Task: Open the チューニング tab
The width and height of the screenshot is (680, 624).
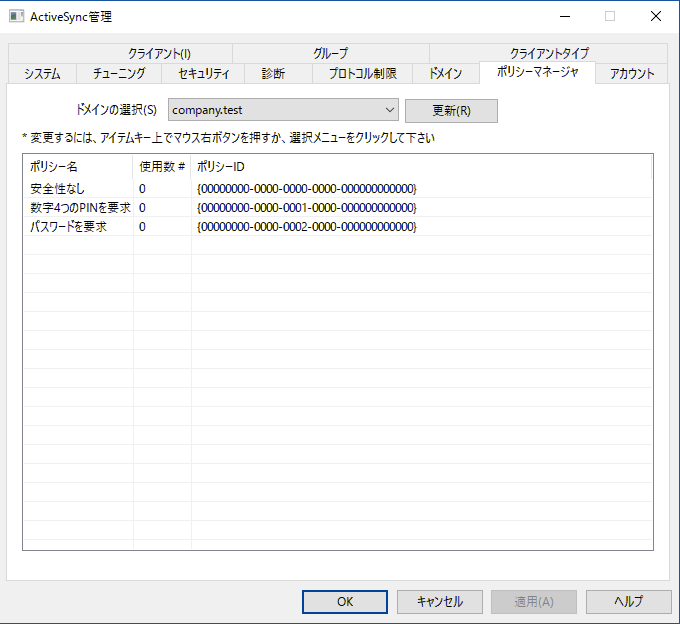Action: [119, 73]
